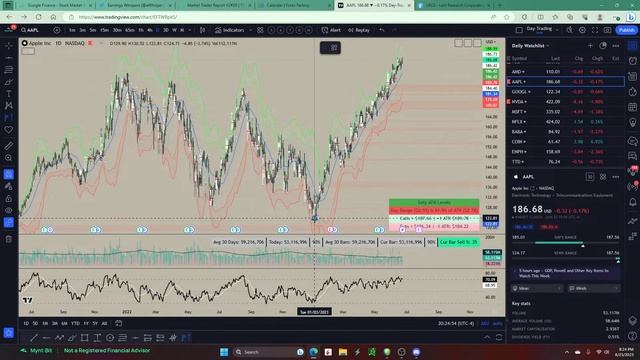The width and height of the screenshot is (640, 360).
Task: Select the ruler measure tool
Action: pos(9,146)
